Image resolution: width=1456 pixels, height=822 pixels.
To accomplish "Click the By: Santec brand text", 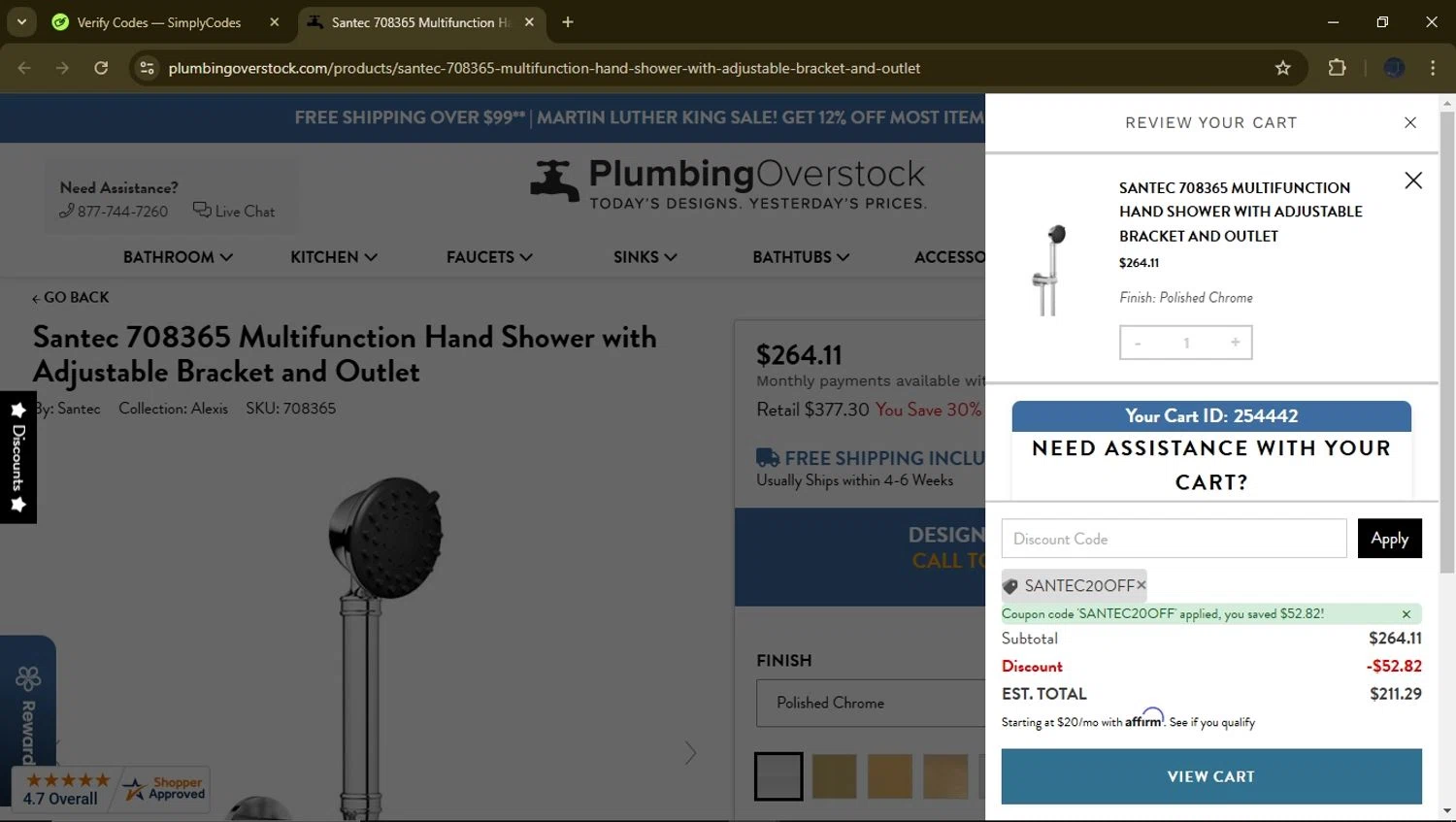I will point(66,409).
